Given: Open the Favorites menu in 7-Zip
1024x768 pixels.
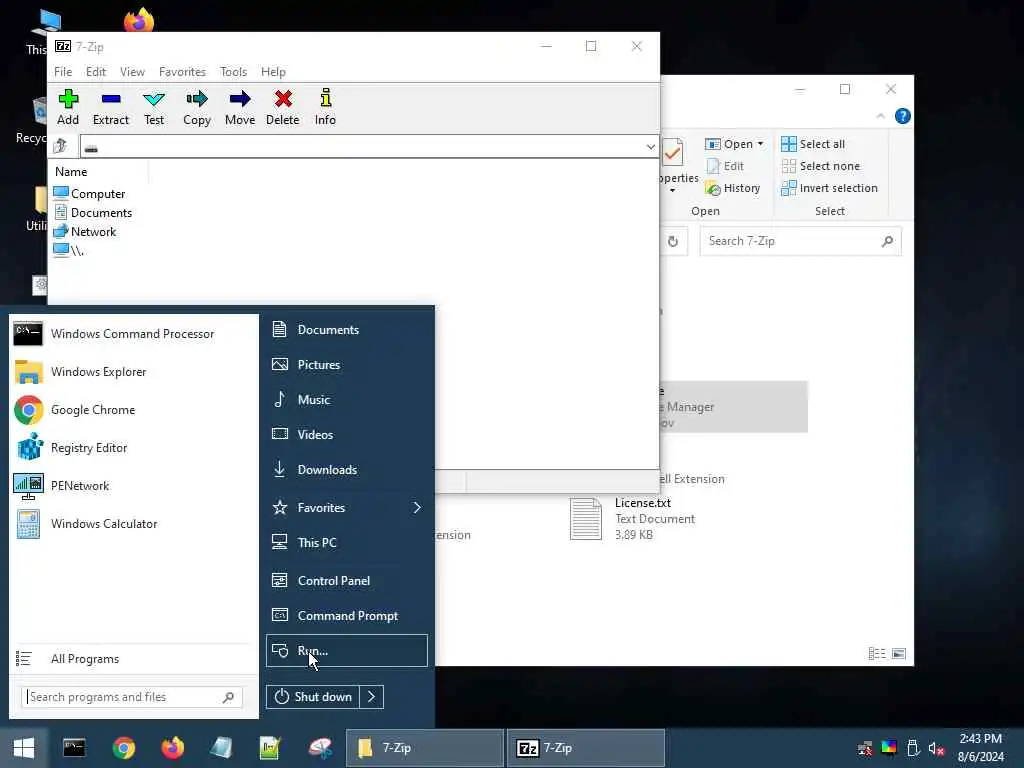Looking at the screenshot, I should [182, 72].
